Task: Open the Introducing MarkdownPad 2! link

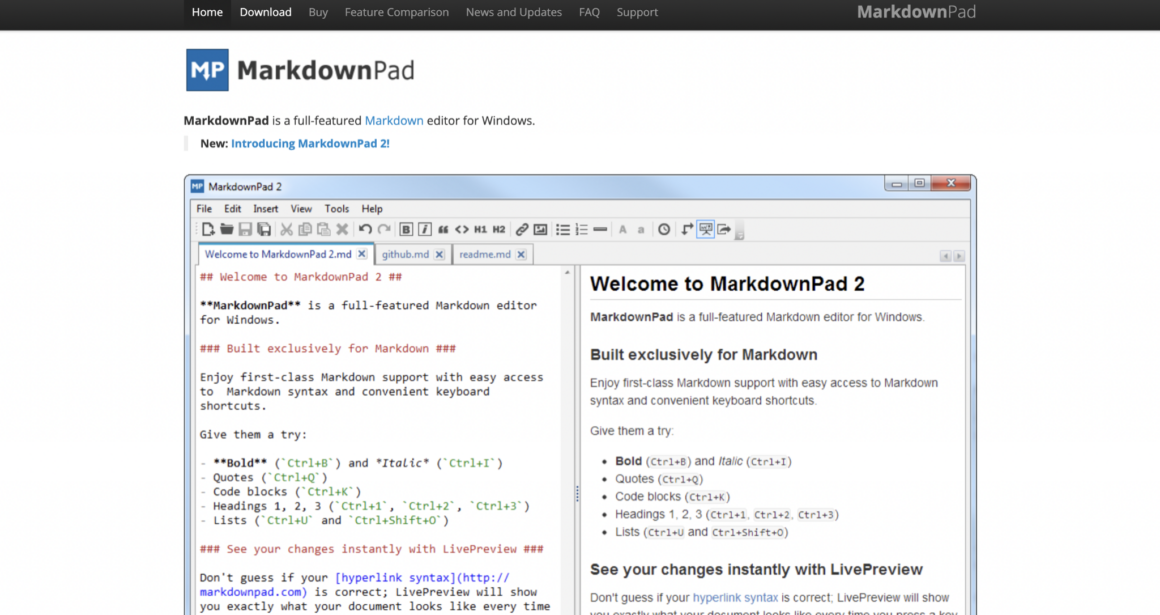Action: [x=310, y=144]
